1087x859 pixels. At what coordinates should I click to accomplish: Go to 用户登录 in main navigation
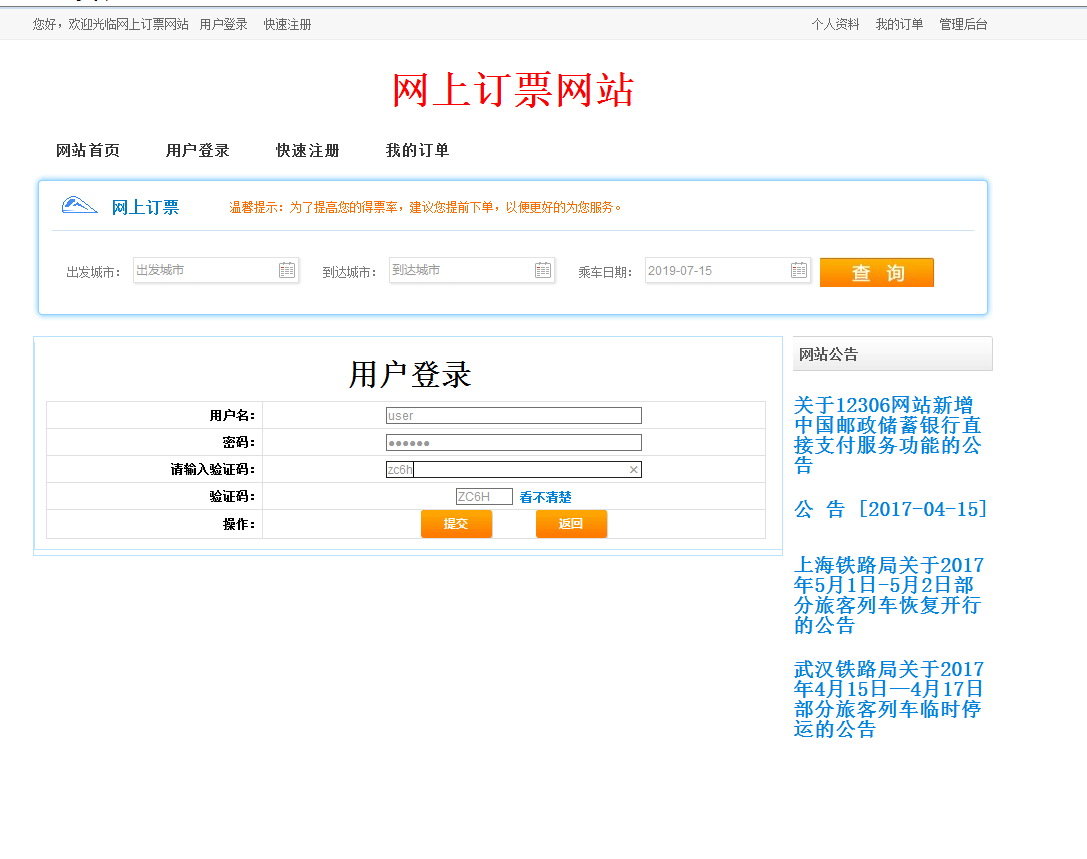tap(198, 151)
